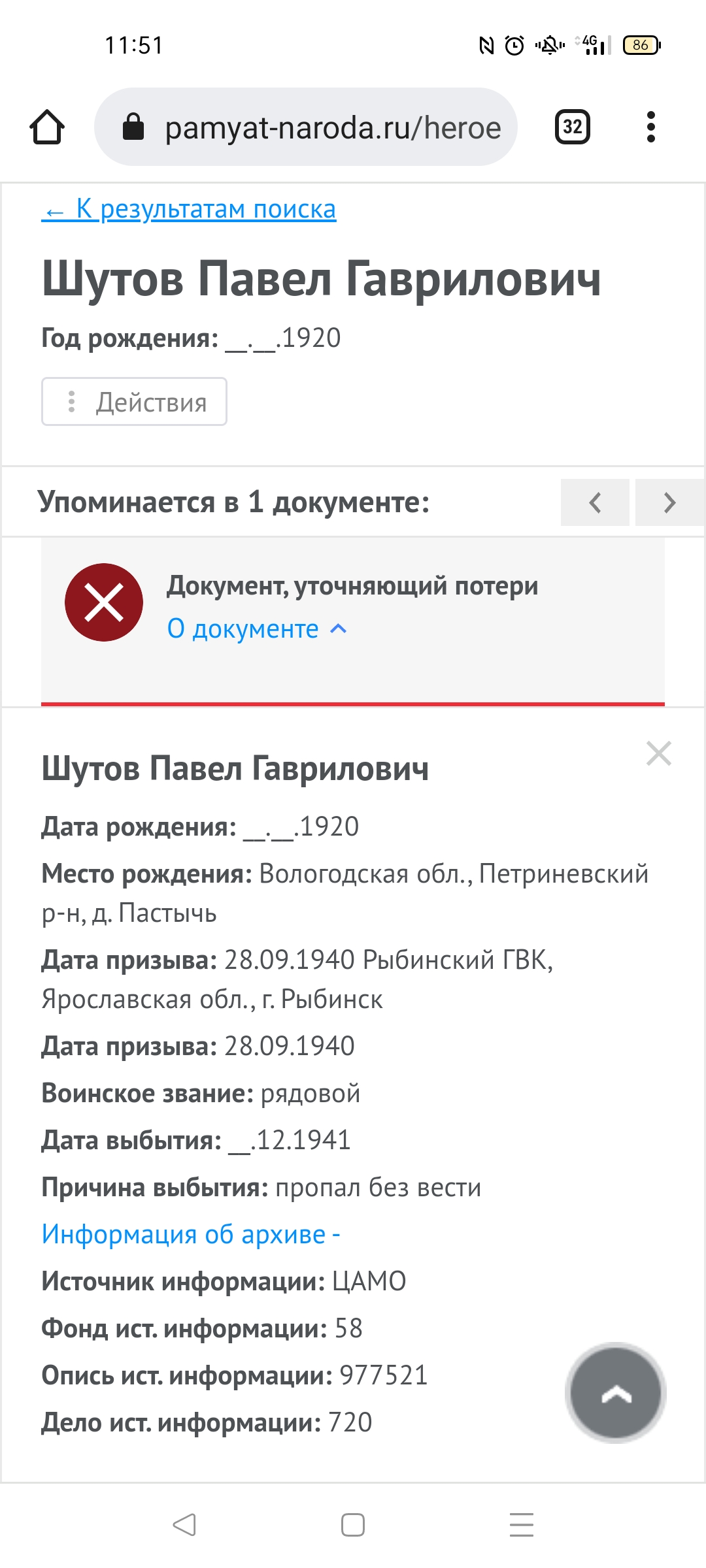Viewport: 706px width, 1568px height.
Task: Tap the red cross document icon
Action: pyautogui.click(x=104, y=602)
